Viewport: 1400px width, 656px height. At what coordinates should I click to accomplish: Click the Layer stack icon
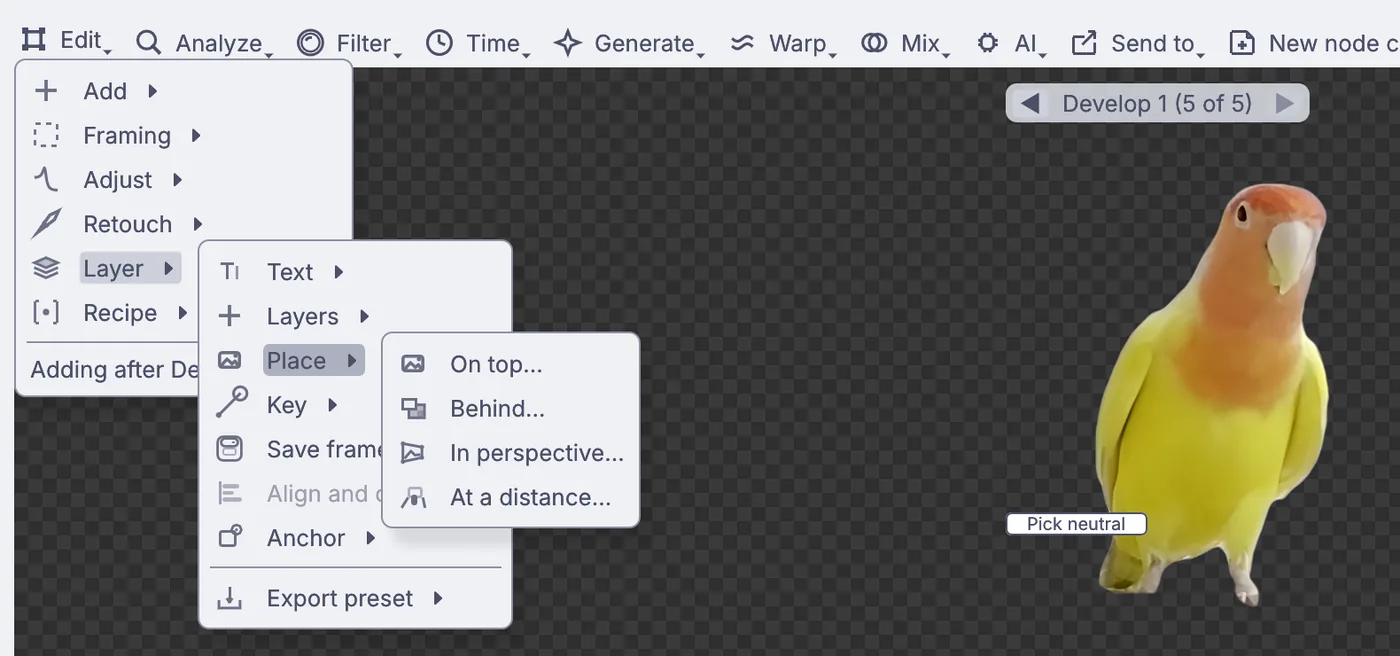(x=46, y=268)
